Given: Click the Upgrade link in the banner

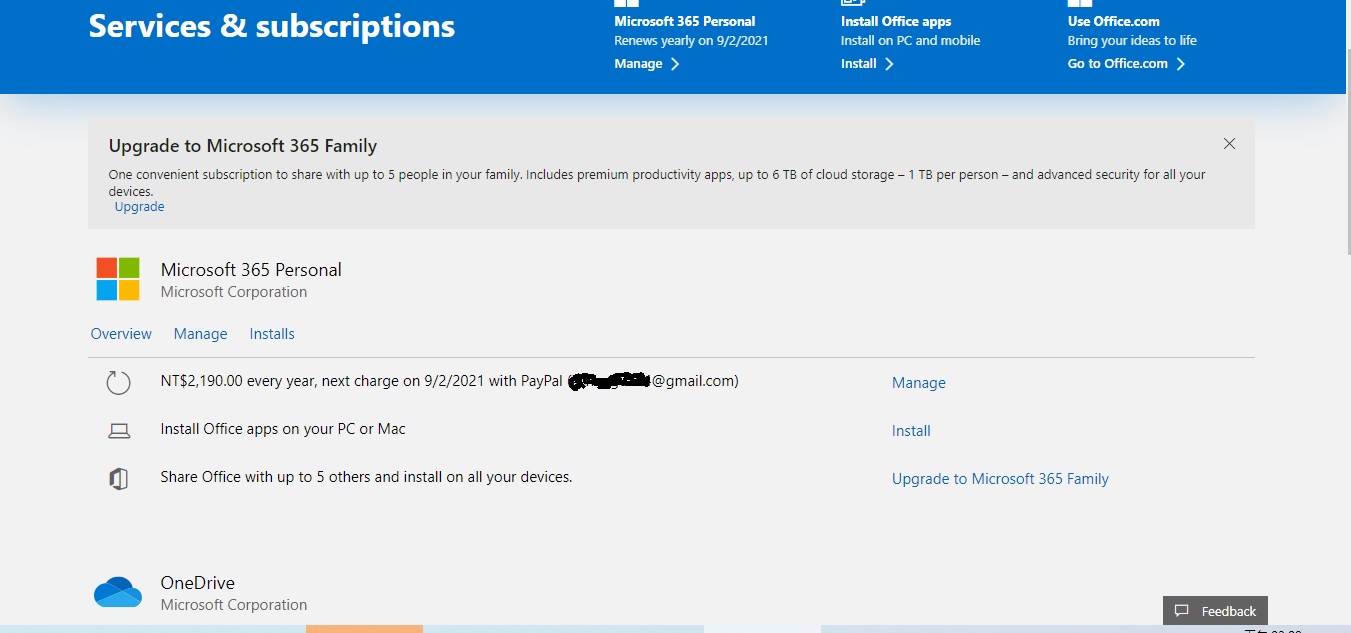Looking at the screenshot, I should pyautogui.click(x=139, y=207).
